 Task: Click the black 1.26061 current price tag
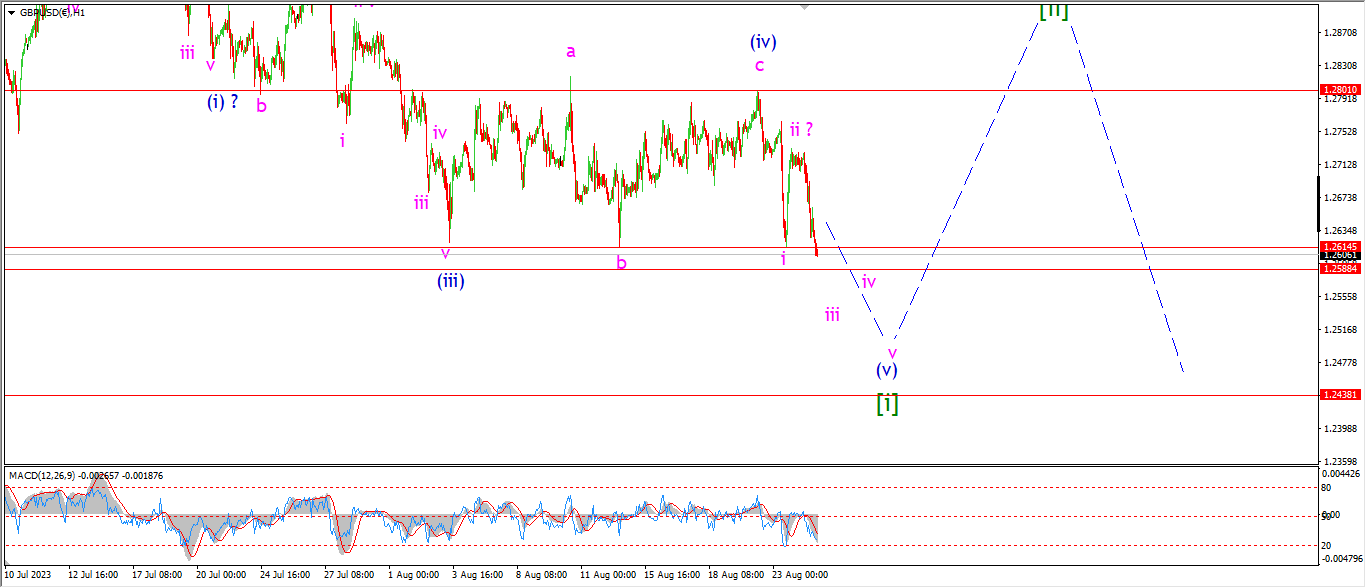[x=1340, y=256]
